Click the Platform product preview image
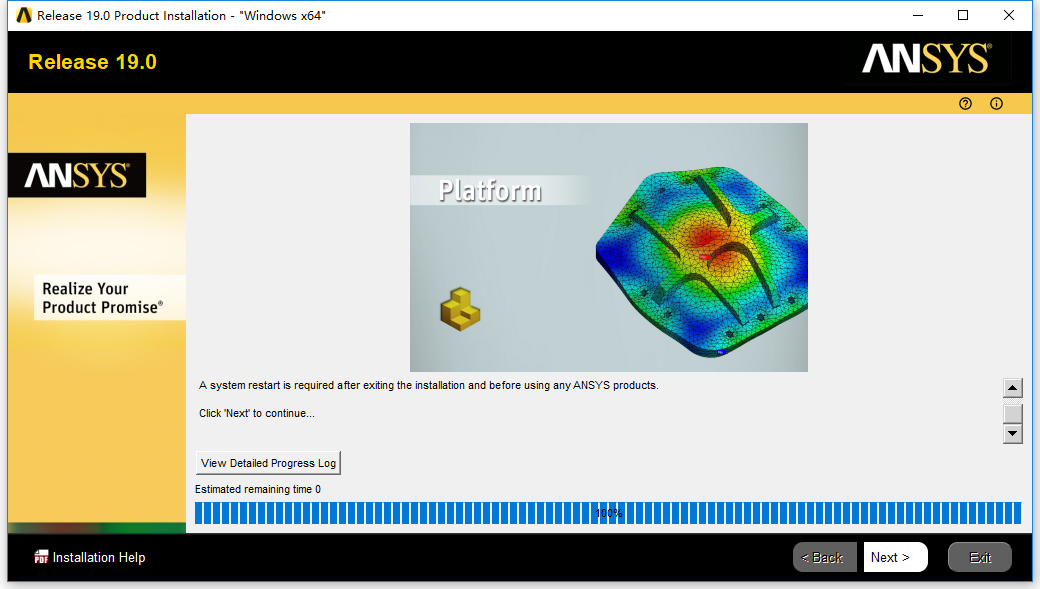The height and width of the screenshot is (589, 1040). click(x=609, y=247)
